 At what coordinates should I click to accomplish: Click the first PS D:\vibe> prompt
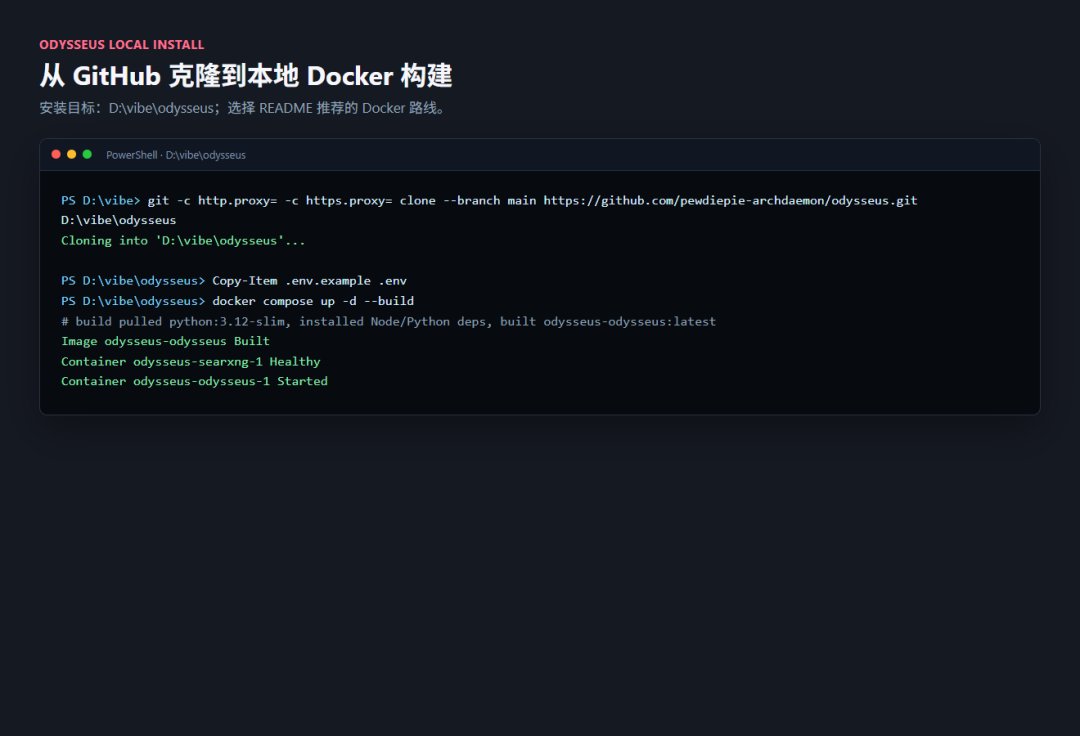click(101, 200)
